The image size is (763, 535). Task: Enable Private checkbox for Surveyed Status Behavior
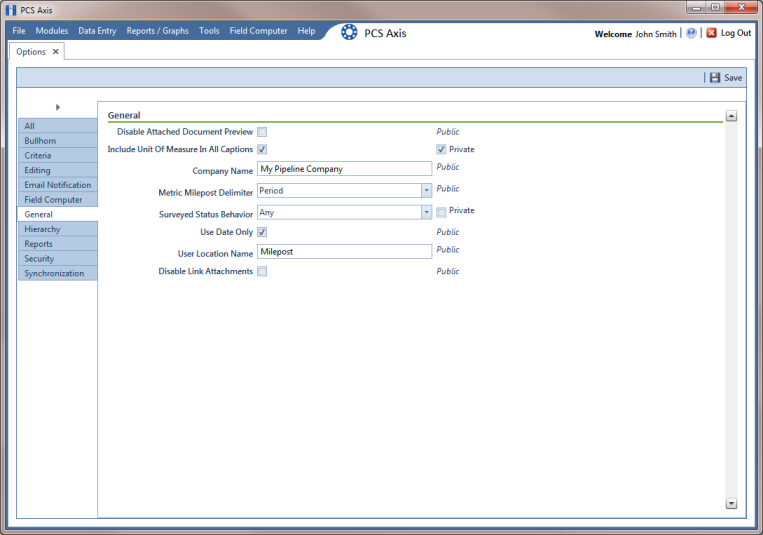441,212
